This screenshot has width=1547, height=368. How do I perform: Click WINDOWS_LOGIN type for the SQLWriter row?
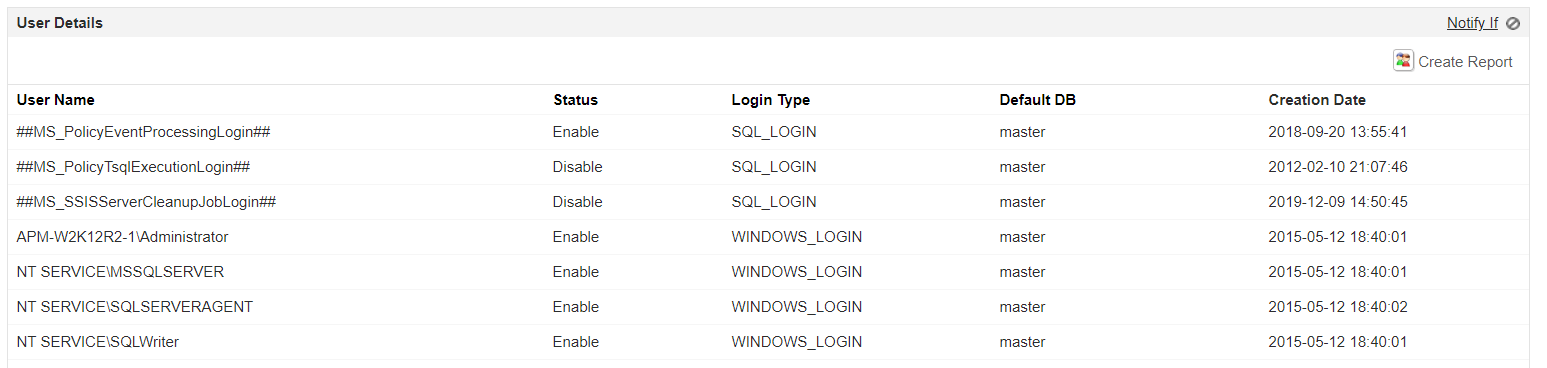pos(796,342)
